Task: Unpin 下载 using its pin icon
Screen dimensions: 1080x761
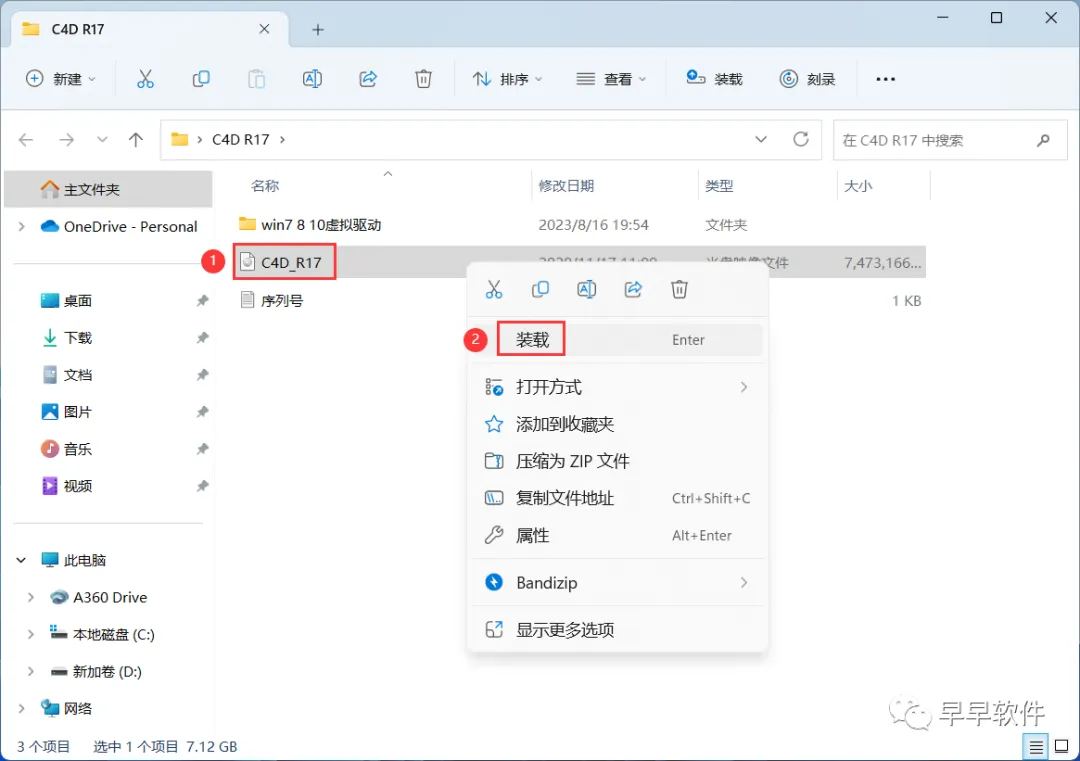Action: pyautogui.click(x=202, y=338)
